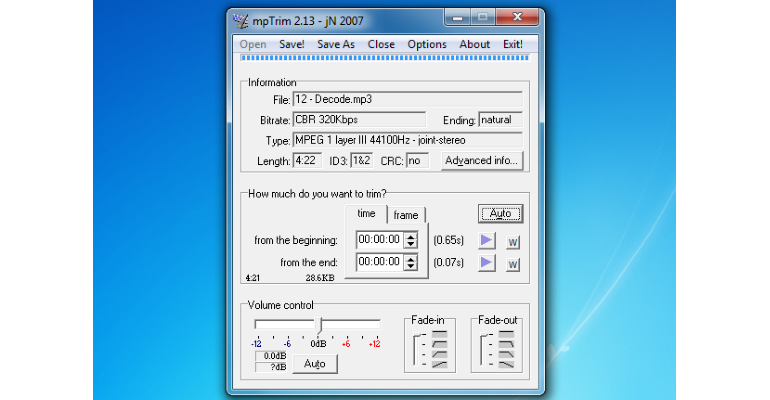Choose Save As from the menu bar

tap(335, 44)
